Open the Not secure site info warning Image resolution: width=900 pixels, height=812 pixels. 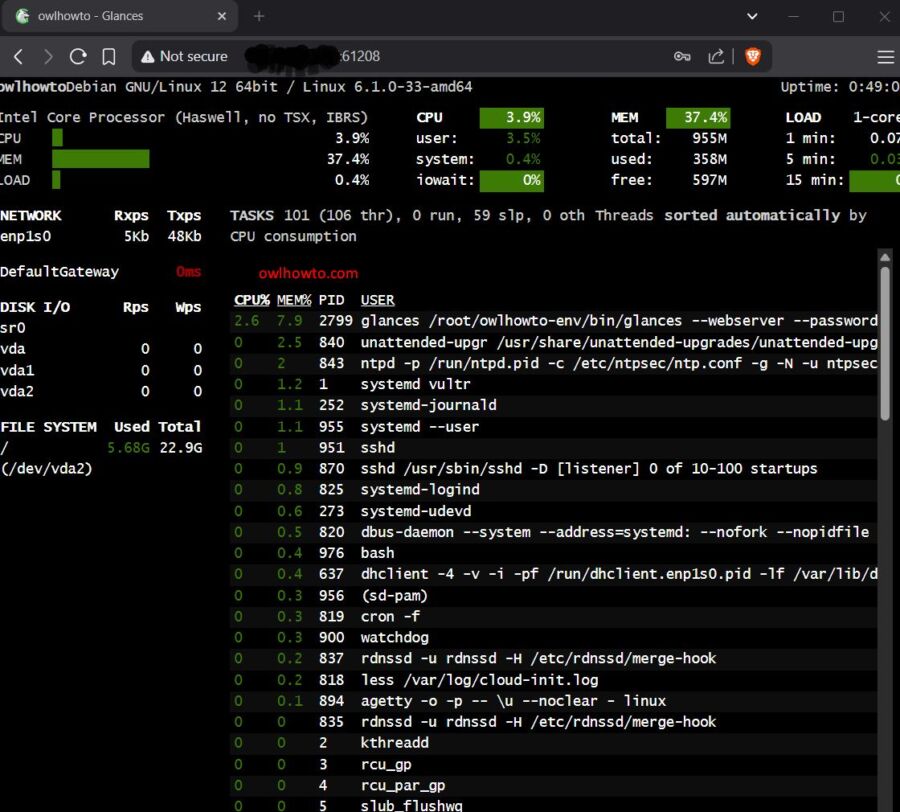[x=184, y=56]
